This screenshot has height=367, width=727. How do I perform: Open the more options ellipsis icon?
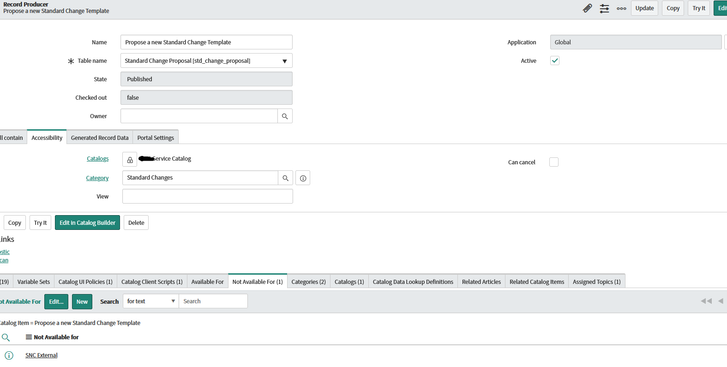click(621, 8)
